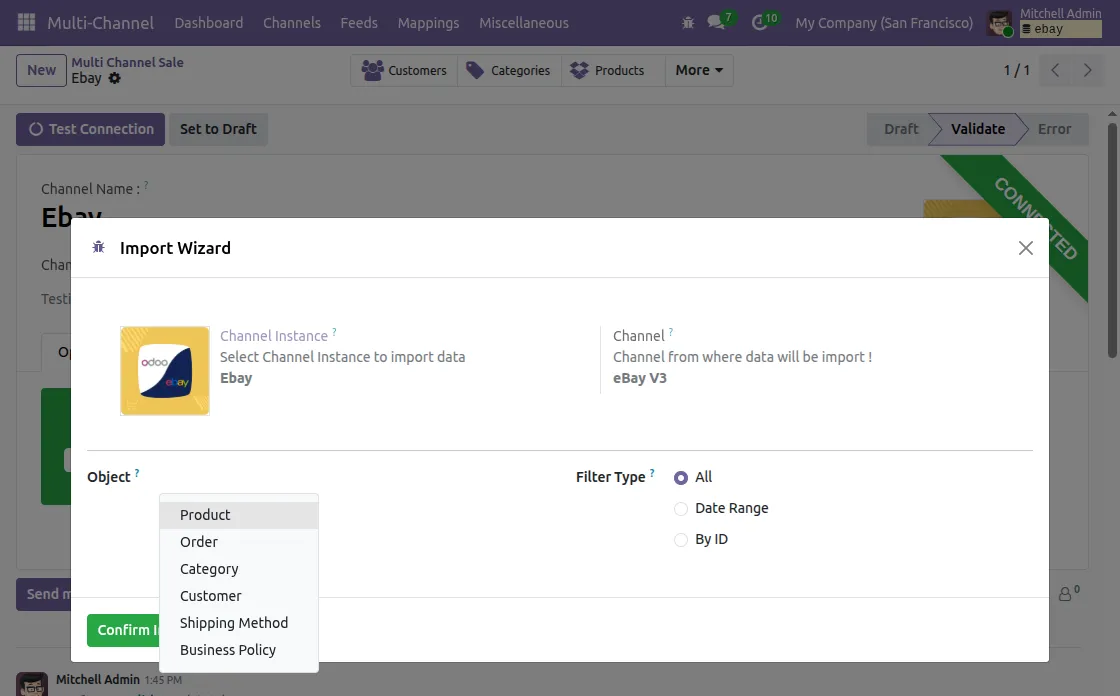
Task: Choose Category from Object dropdown
Action: tap(239, 570)
